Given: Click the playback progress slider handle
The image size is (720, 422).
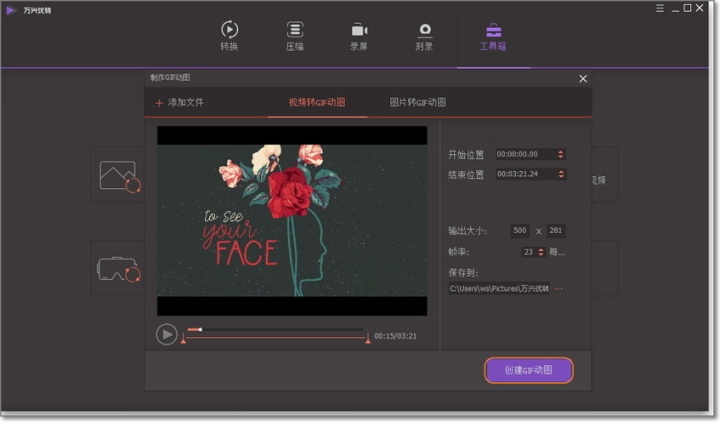Looking at the screenshot, I should (x=200, y=329).
